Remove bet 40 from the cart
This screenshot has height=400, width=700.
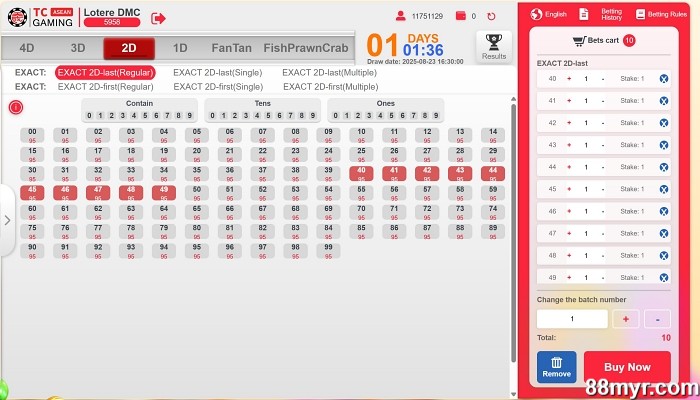pyautogui.click(x=664, y=79)
